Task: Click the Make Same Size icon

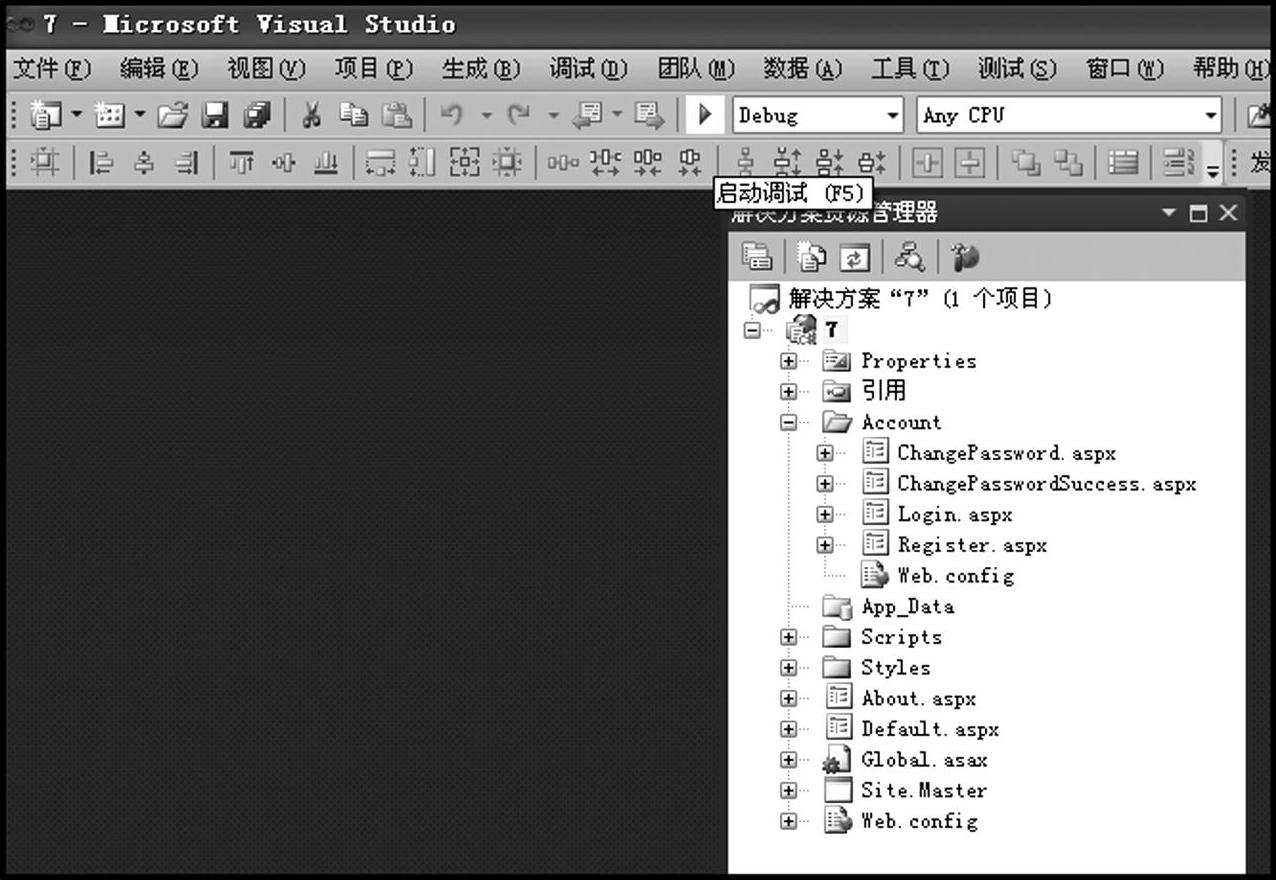Action: 464,162
